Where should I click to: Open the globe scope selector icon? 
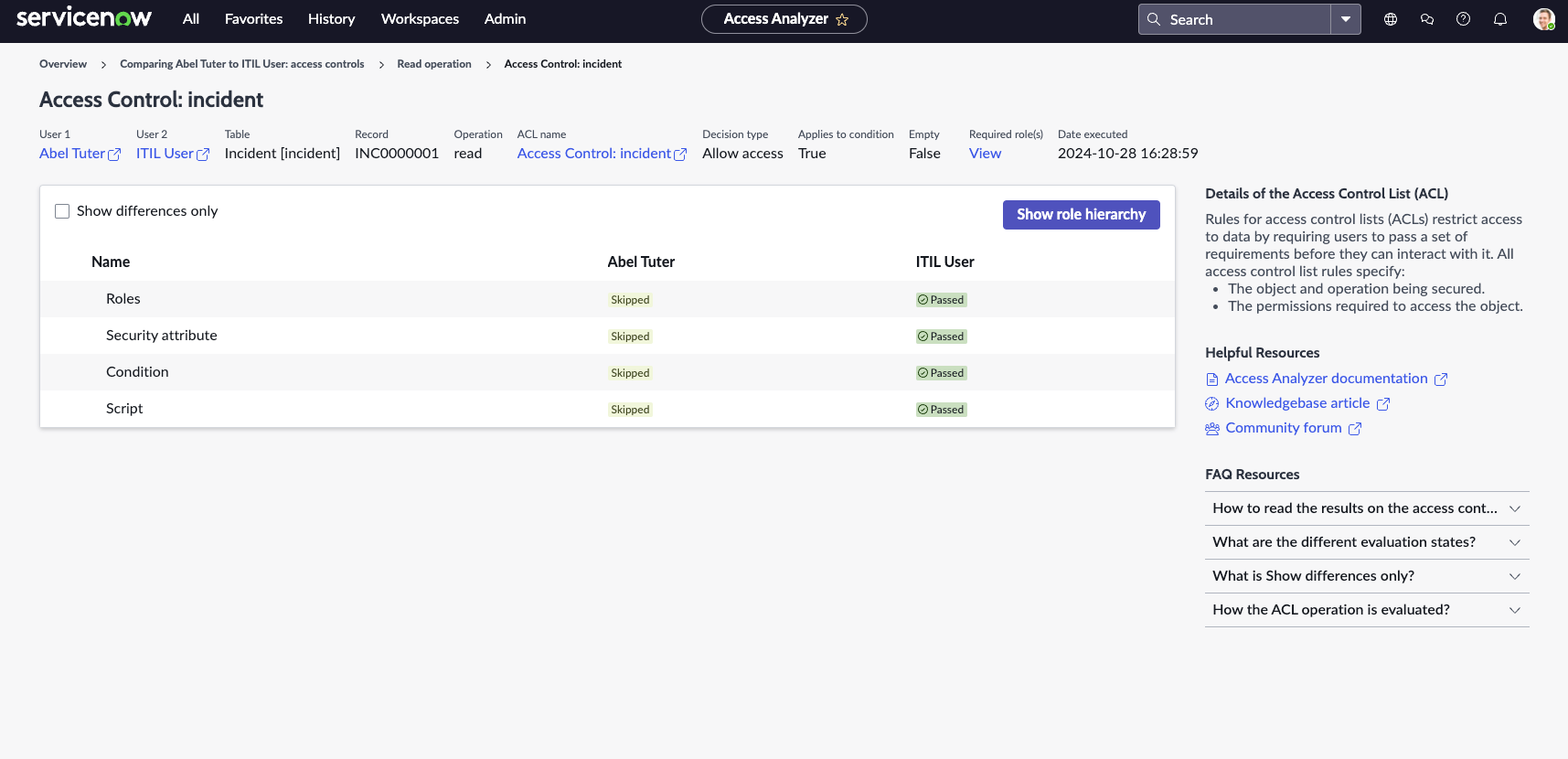tap(1391, 19)
